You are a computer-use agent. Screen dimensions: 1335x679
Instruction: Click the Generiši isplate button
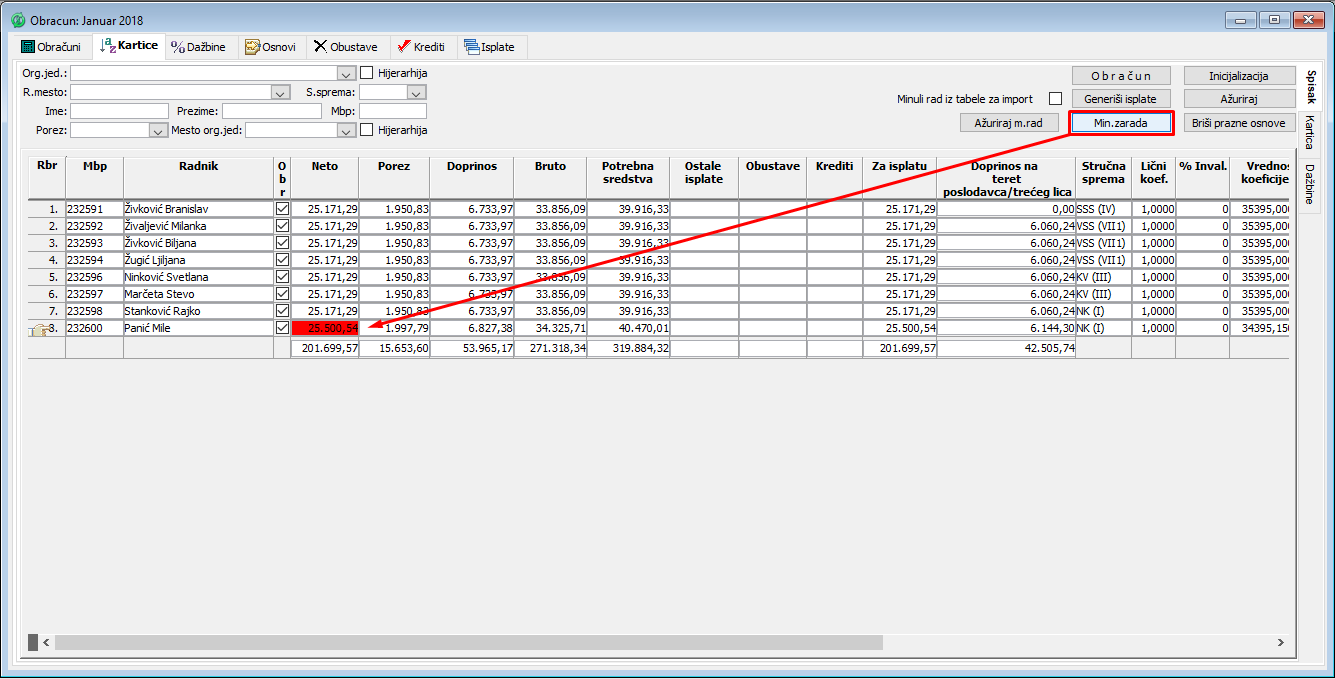coord(1120,99)
